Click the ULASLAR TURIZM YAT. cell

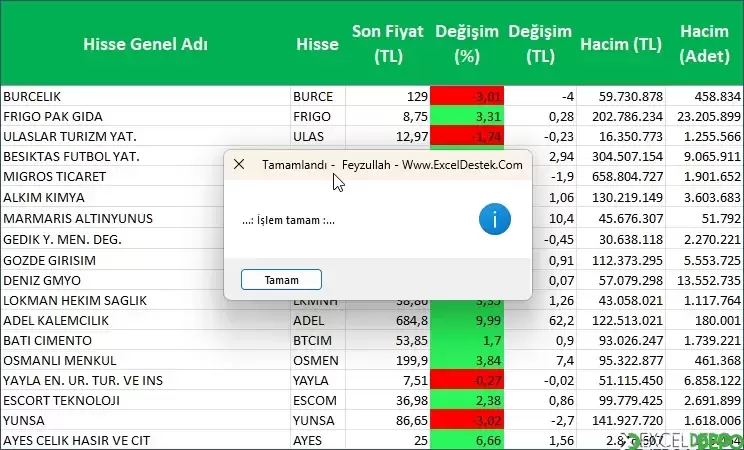145,136
